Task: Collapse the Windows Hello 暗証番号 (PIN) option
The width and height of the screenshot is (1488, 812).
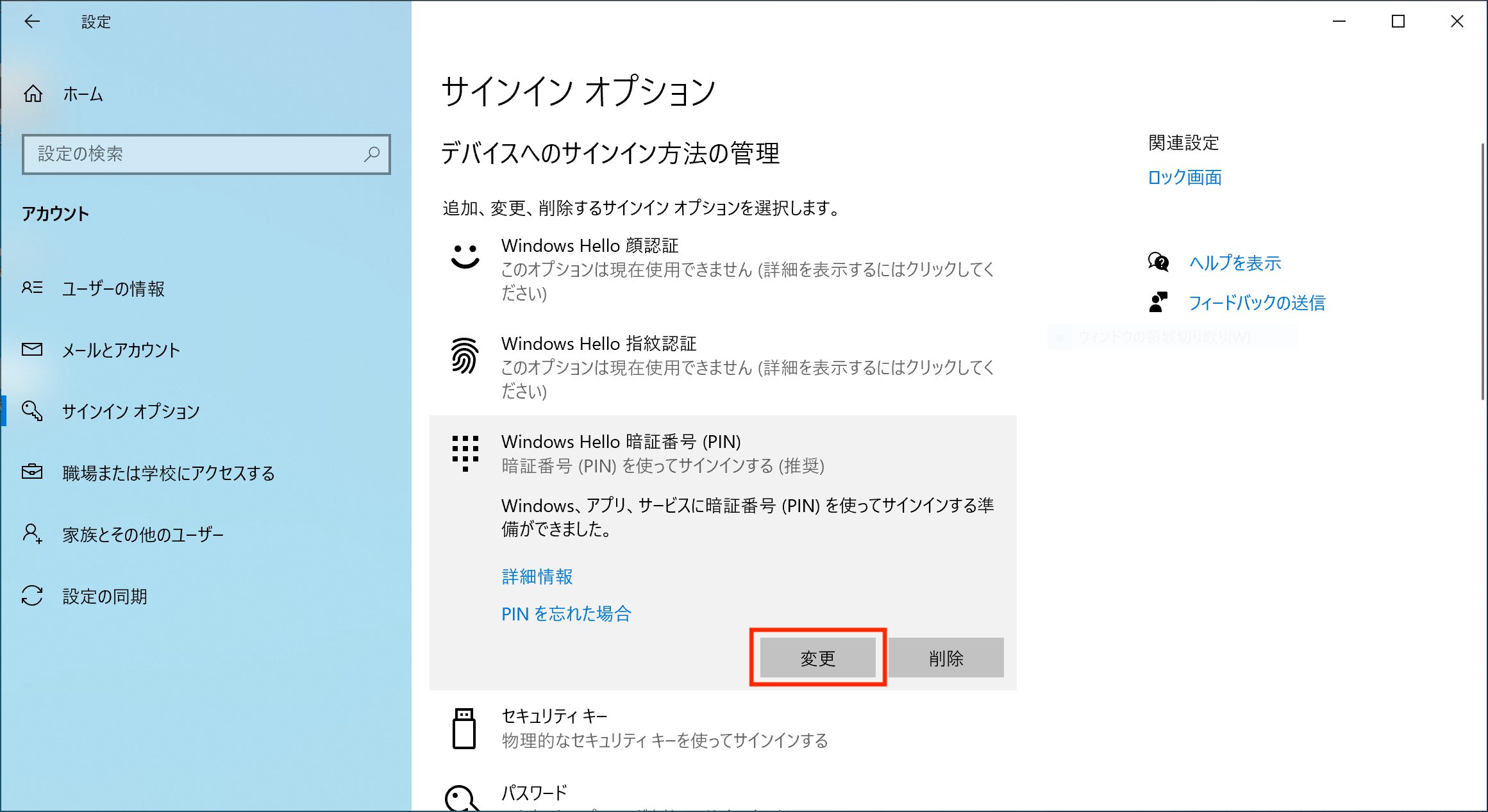Action: coord(723,453)
